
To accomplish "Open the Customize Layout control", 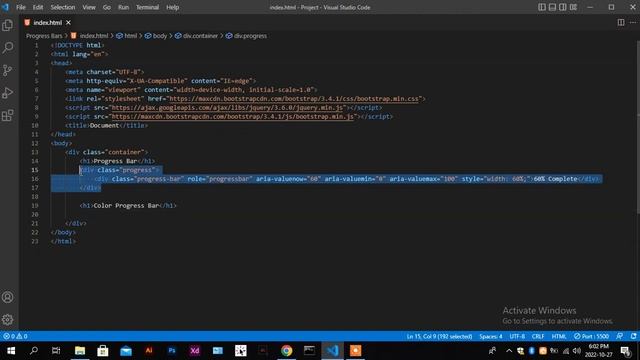I will pos(573,7).
